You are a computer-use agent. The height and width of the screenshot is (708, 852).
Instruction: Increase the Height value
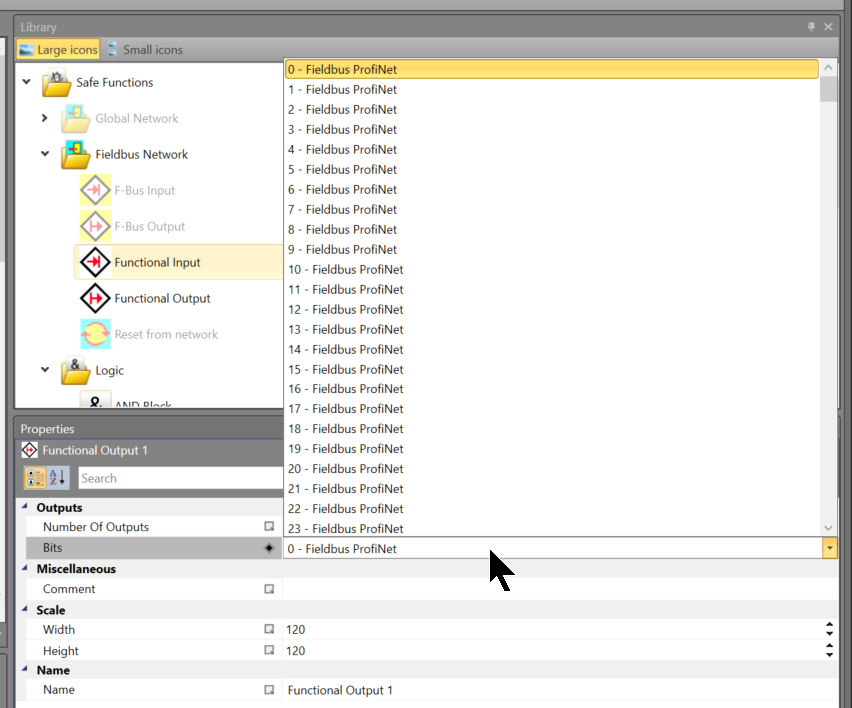(829, 646)
